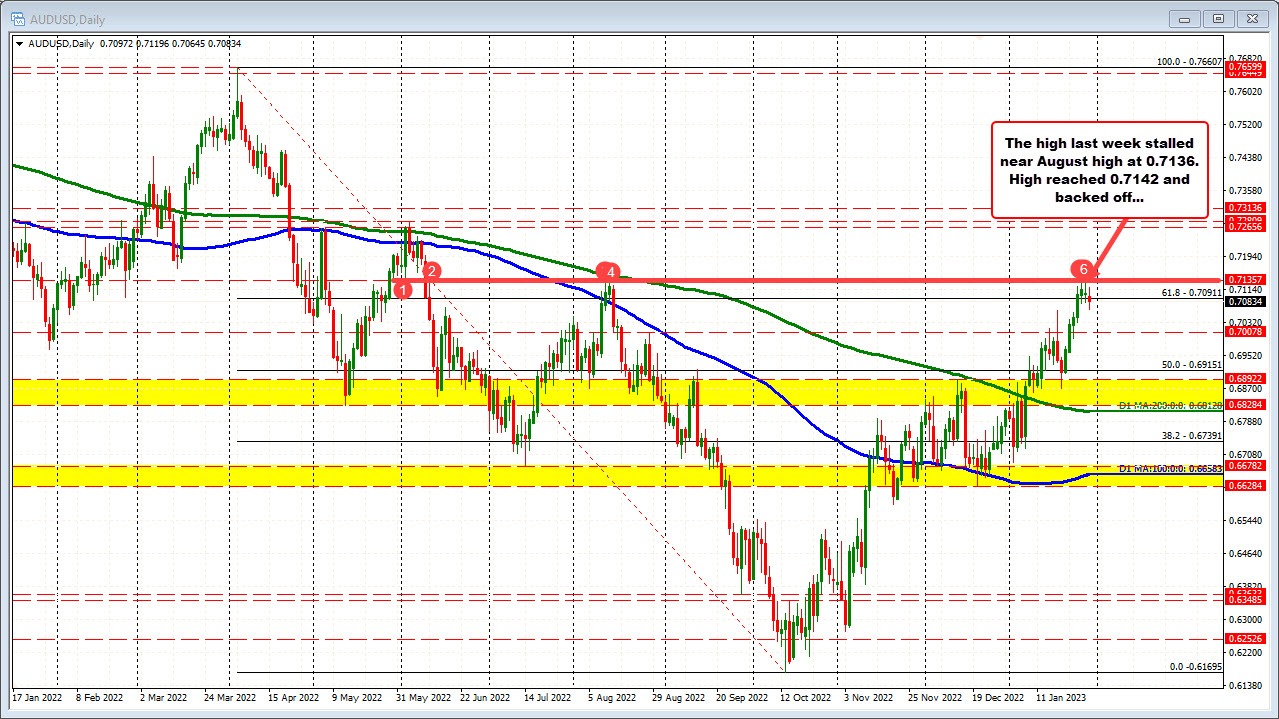Minimize the AUDUSD chart window

tap(1185, 18)
